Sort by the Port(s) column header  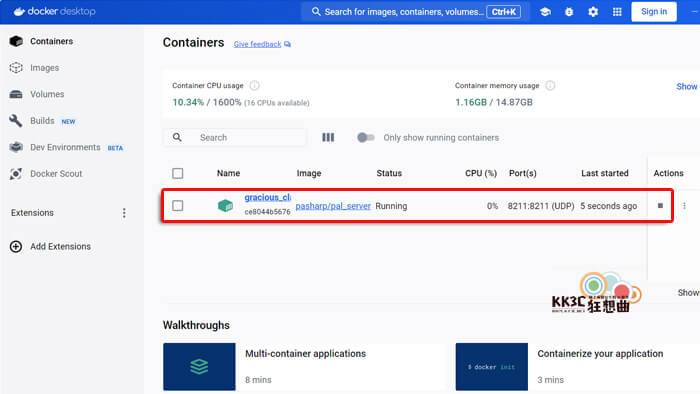pos(523,173)
